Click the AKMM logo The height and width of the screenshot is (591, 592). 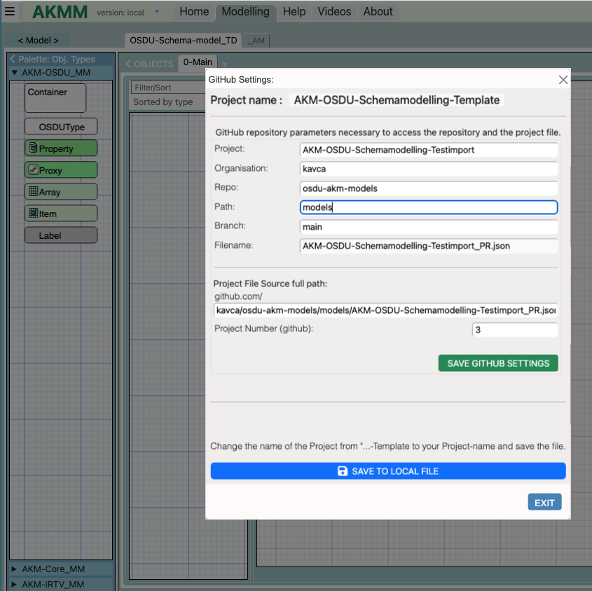tap(60, 12)
